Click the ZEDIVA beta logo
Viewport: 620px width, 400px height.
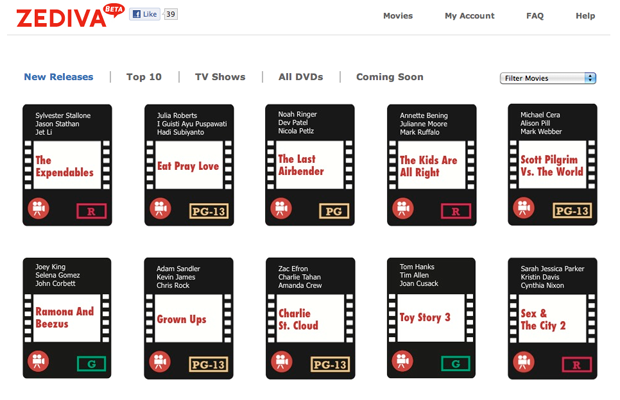click(70, 16)
